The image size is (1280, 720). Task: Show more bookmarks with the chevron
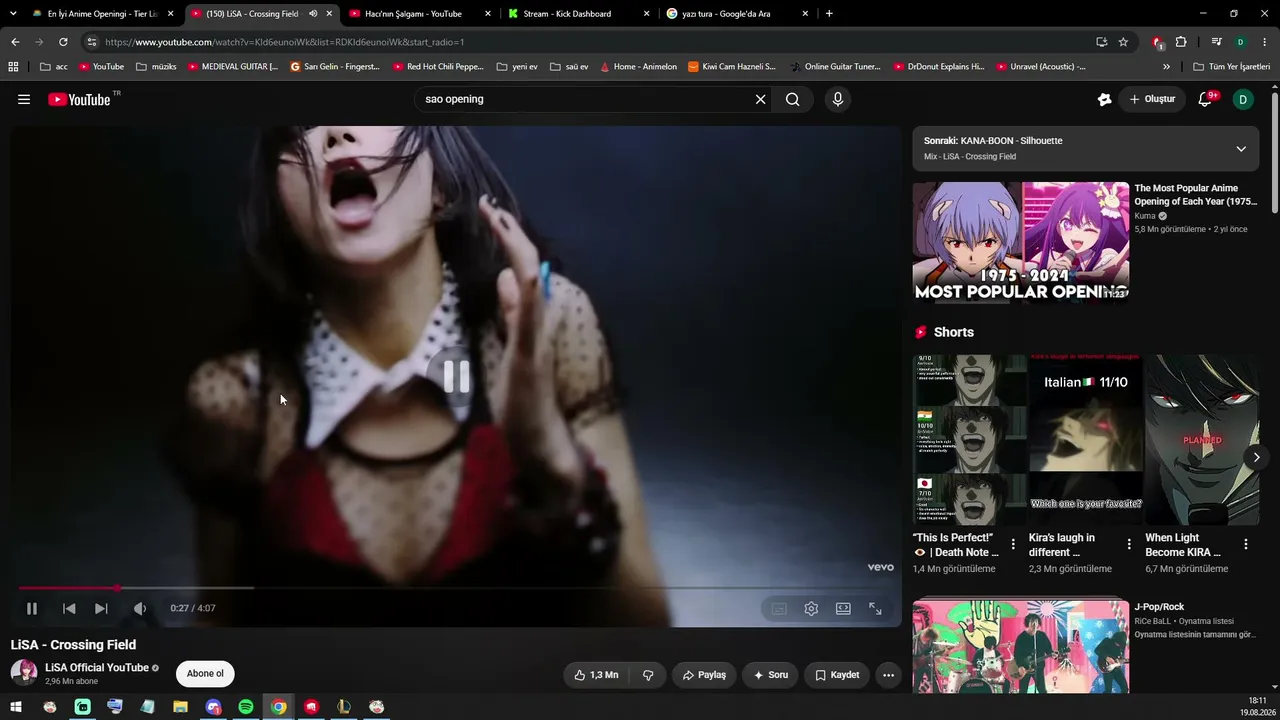coord(1166,67)
